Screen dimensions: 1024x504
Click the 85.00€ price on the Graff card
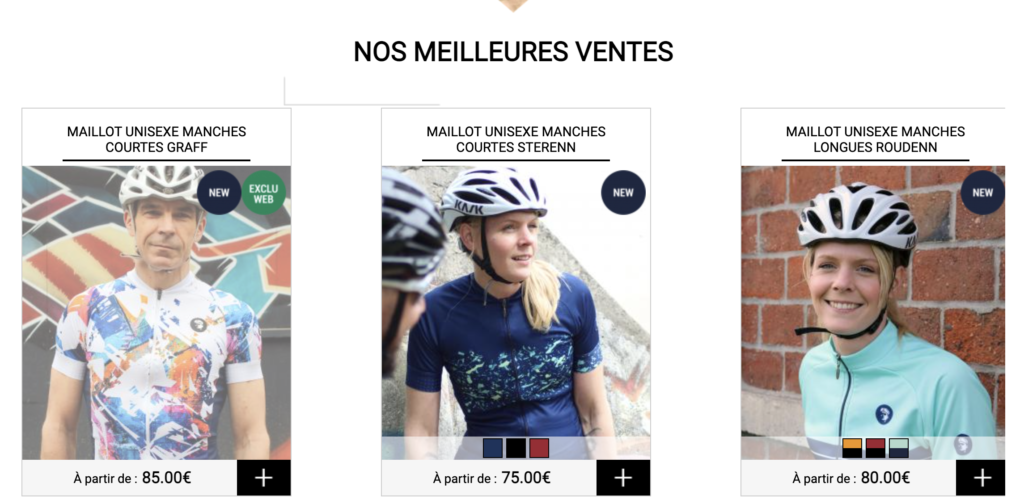(167, 478)
